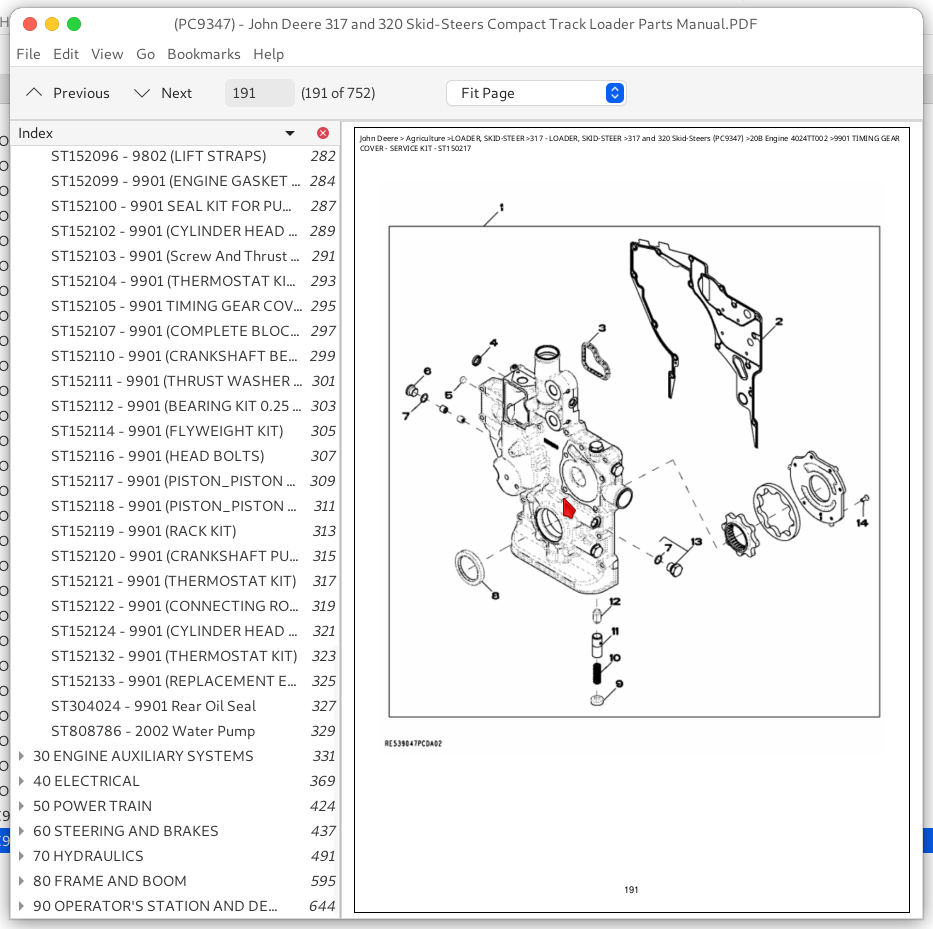Open the Fit Page zoom dropdown
The image size is (933, 929).
tap(536, 93)
